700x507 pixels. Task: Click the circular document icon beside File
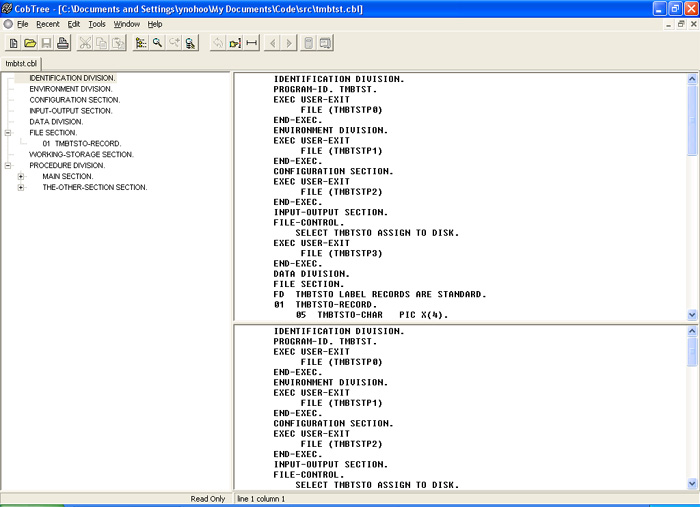(x=8, y=24)
